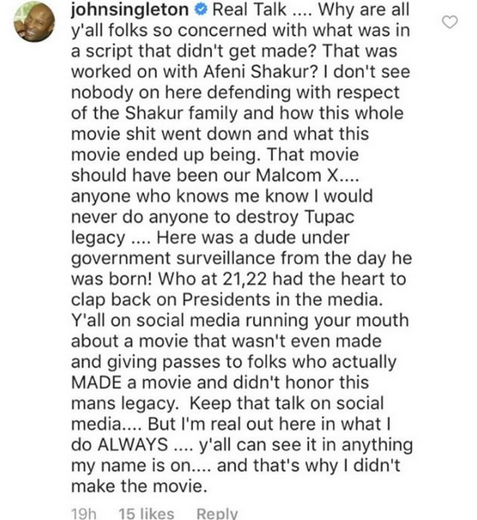View the 15 likes list
This screenshot has height=520, width=477.
[x=146, y=513]
